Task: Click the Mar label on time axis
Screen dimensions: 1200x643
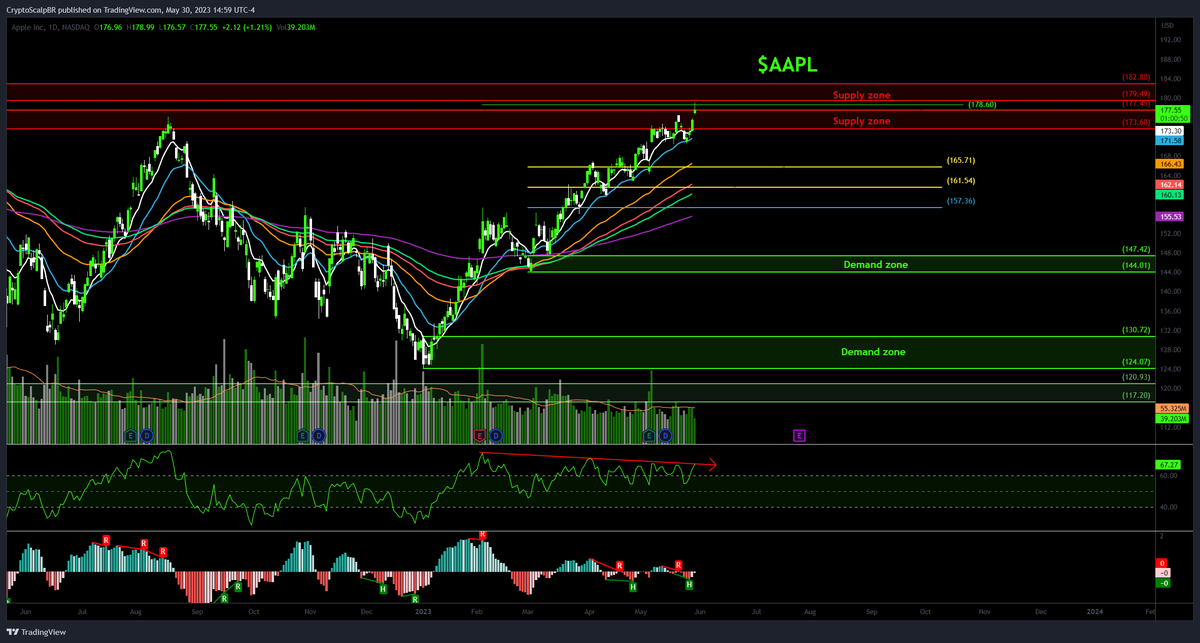Action: pos(527,610)
